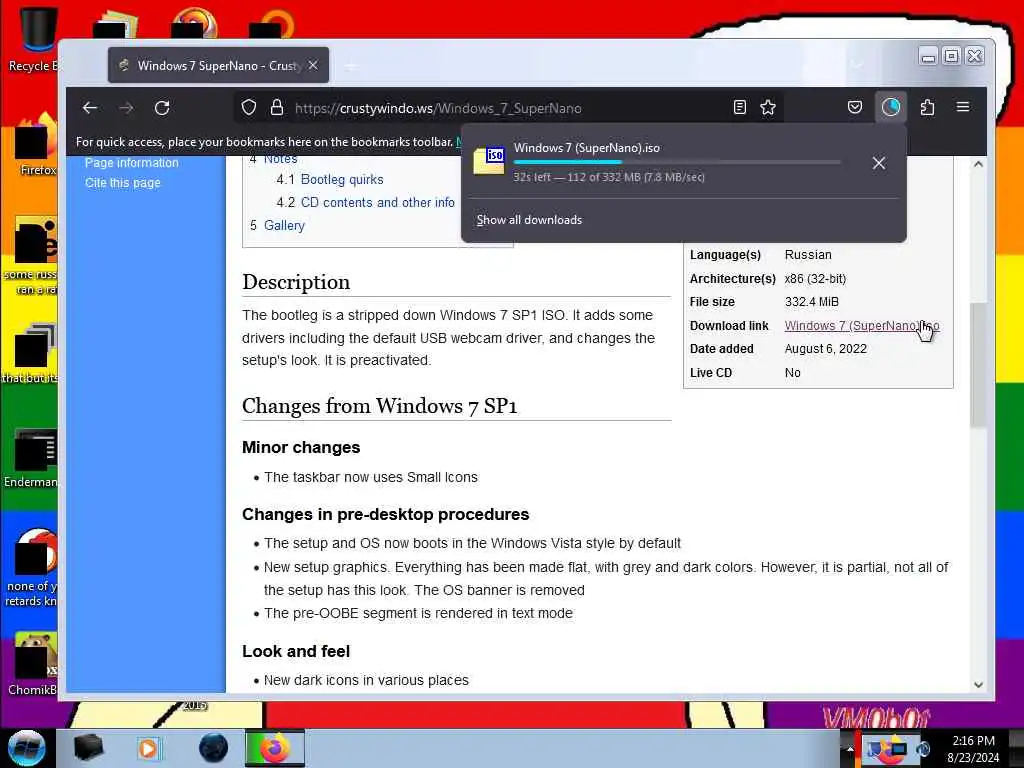Click the Look and feel subheading

coord(296,651)
